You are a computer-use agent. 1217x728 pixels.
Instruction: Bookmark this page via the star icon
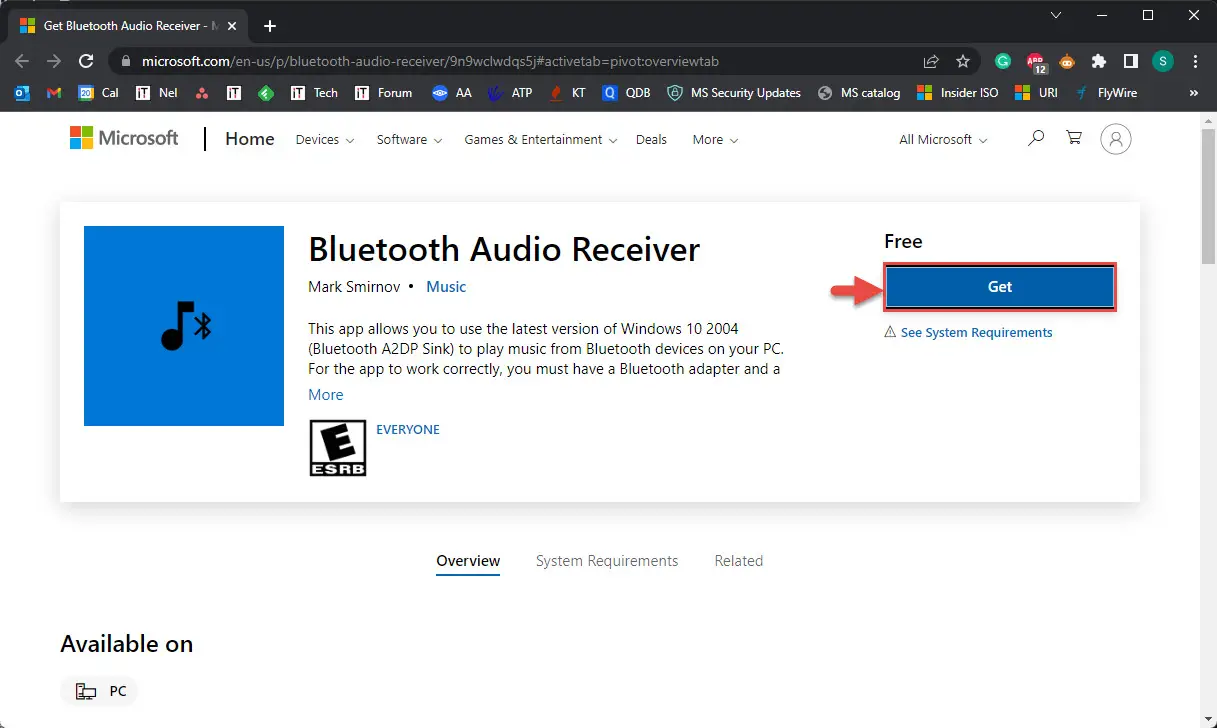coord(963,61)
